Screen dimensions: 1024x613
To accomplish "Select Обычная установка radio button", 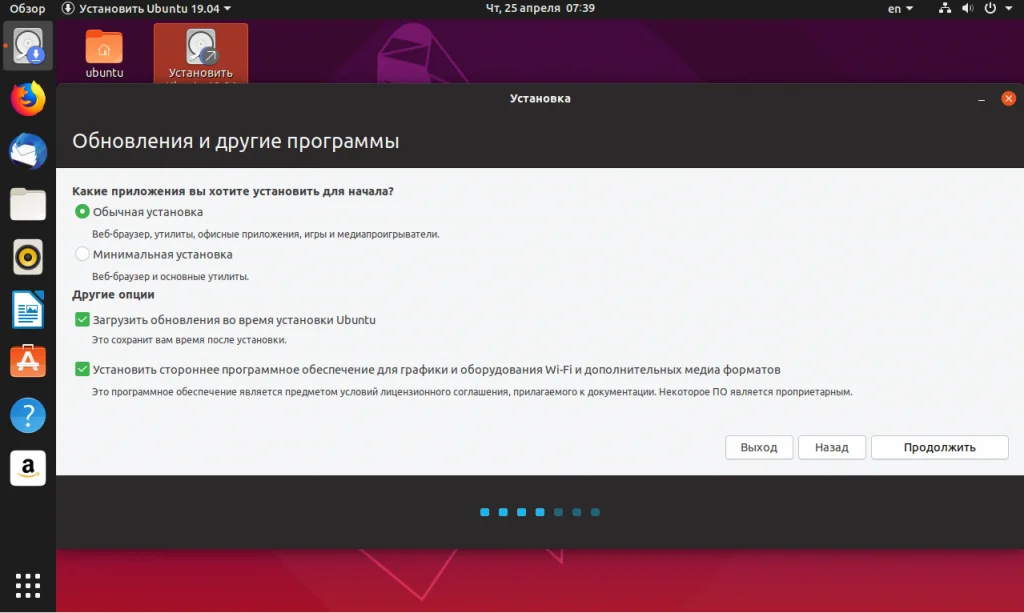I will tap(82, 212).
